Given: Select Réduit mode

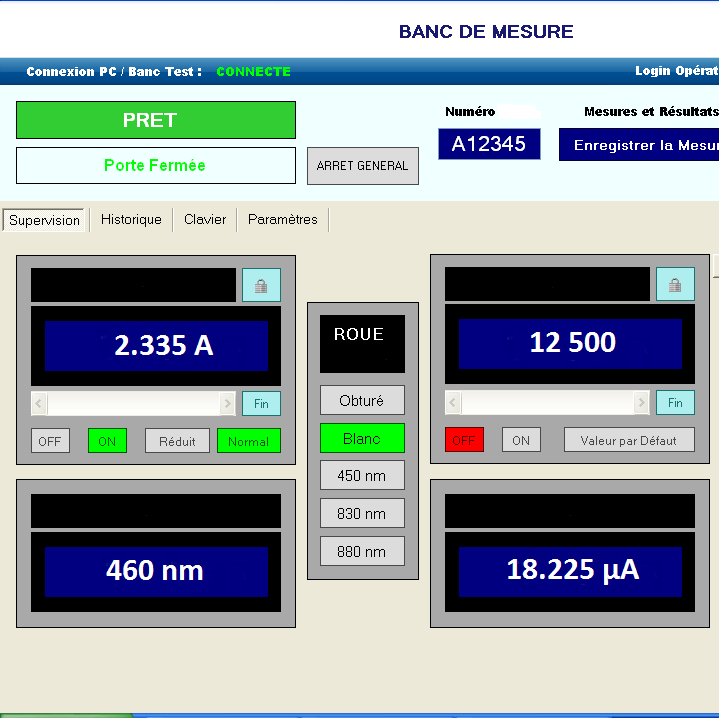Looking at the screenshot, I should (177, 441).
